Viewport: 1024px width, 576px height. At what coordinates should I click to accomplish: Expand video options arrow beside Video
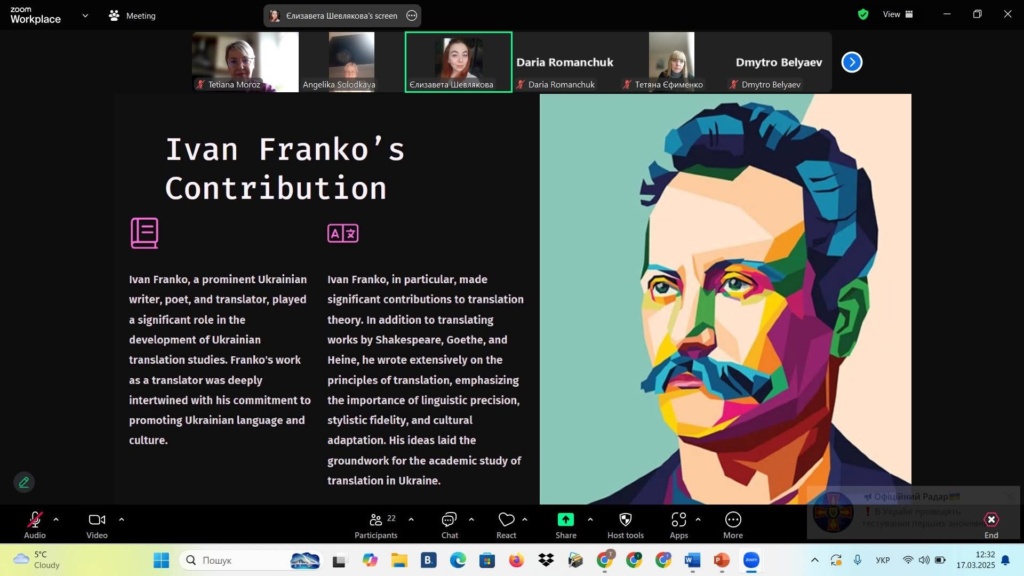(121, 520)
